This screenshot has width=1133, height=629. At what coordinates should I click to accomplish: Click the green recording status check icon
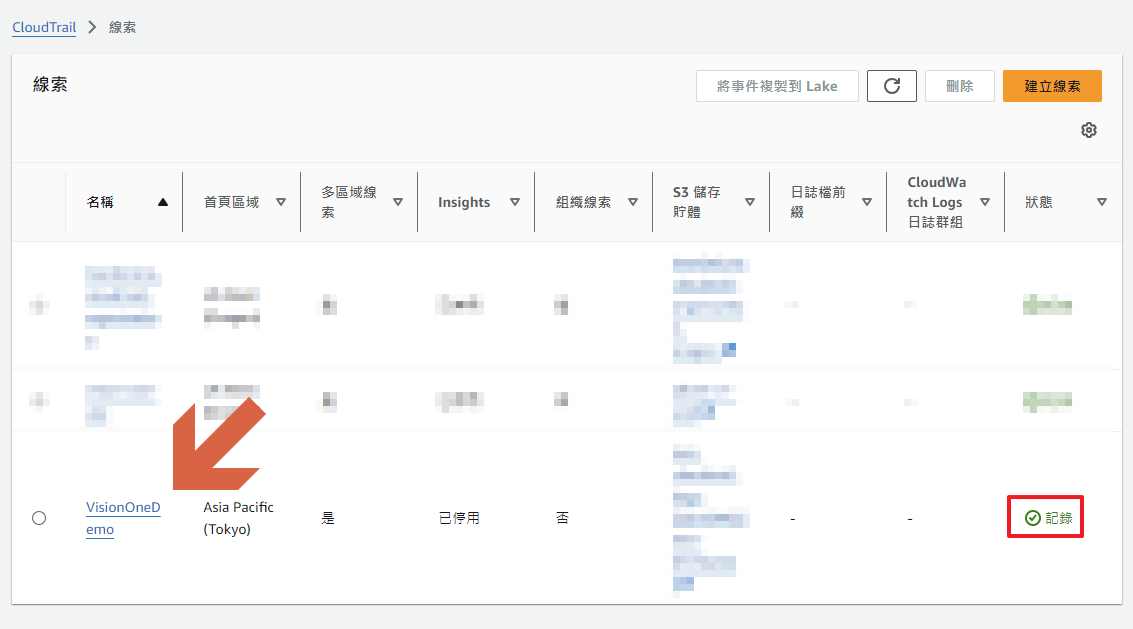tap(1033, 518)
